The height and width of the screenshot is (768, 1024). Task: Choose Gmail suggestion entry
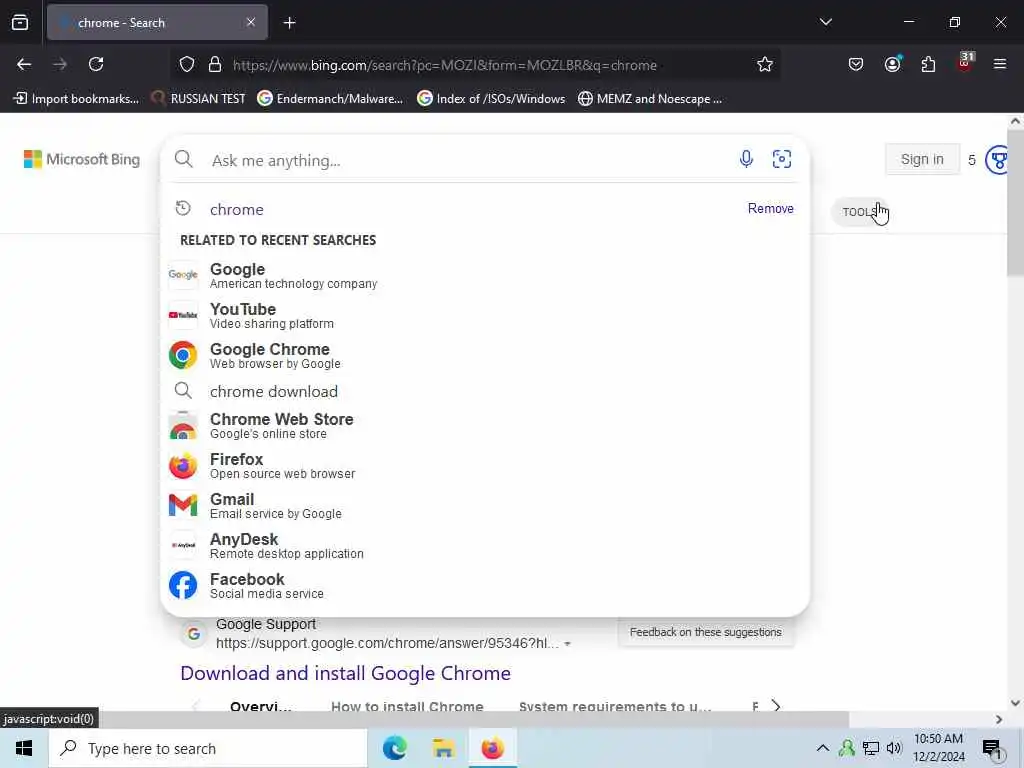coord(485,505)
